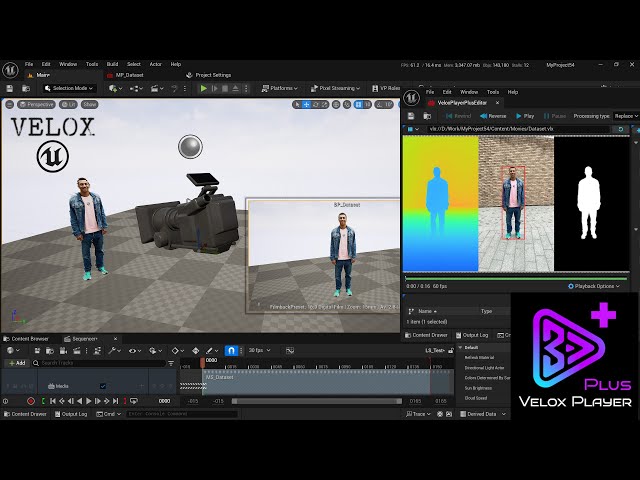Click the VP Roles button
640x480 pixels.
386,88
